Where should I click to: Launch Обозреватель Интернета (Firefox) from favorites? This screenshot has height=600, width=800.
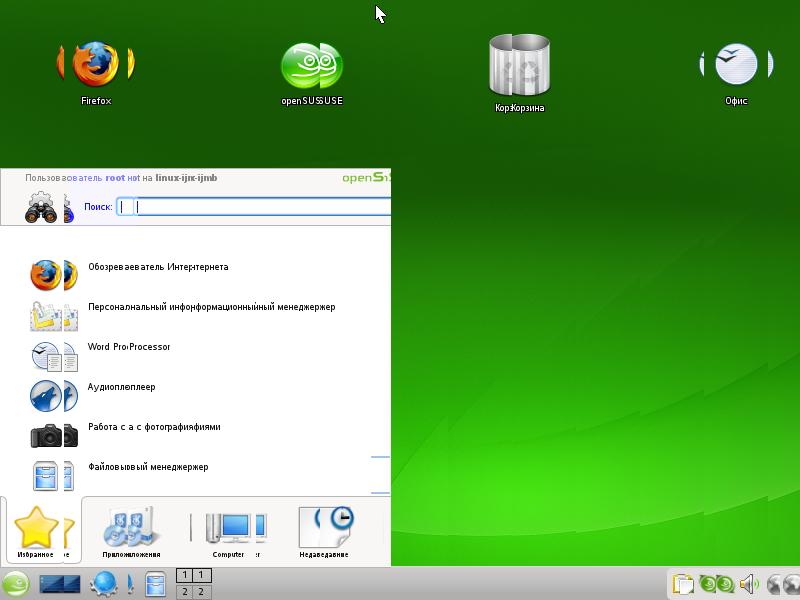pos(158,276)
